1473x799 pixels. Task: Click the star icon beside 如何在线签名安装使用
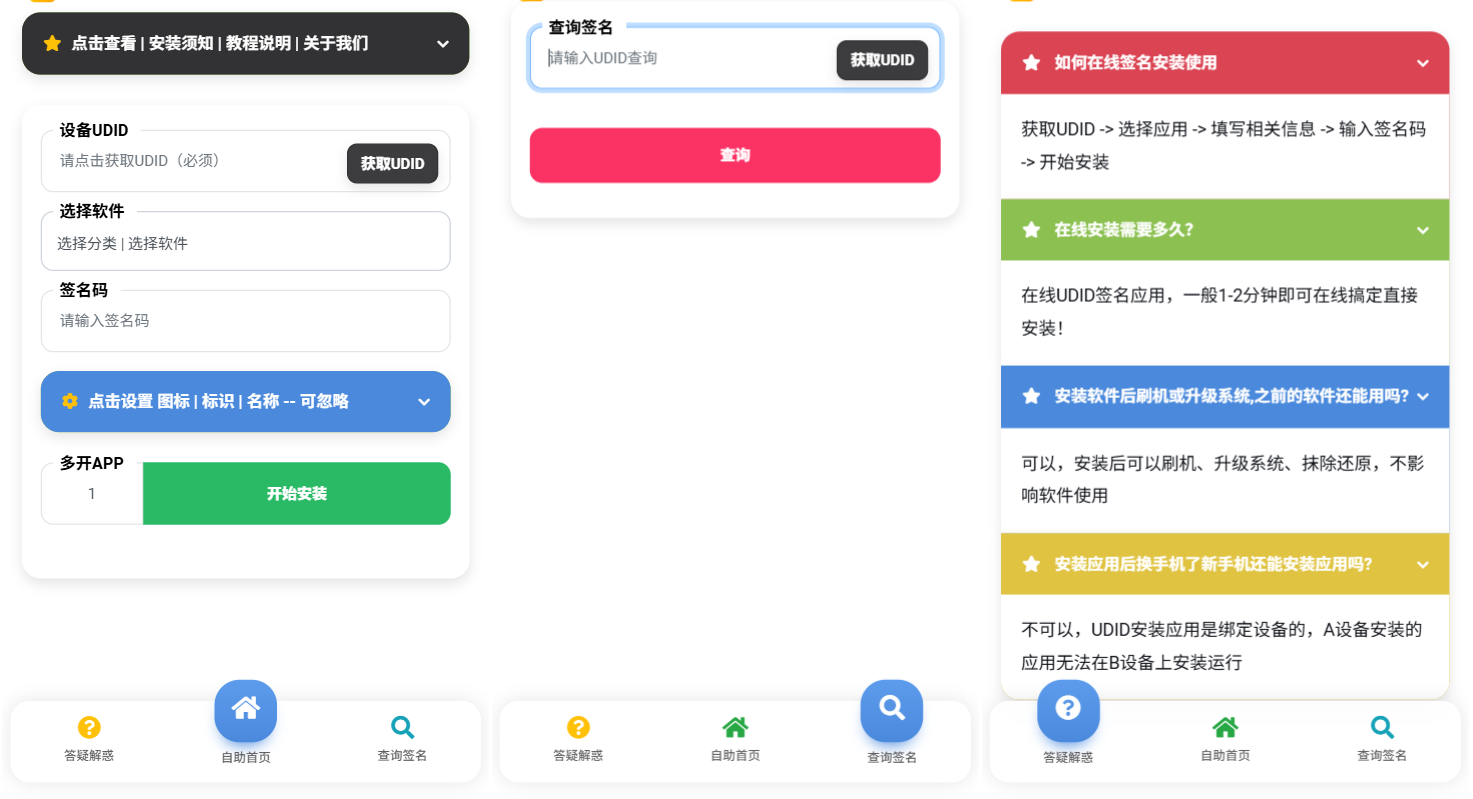1031,62
